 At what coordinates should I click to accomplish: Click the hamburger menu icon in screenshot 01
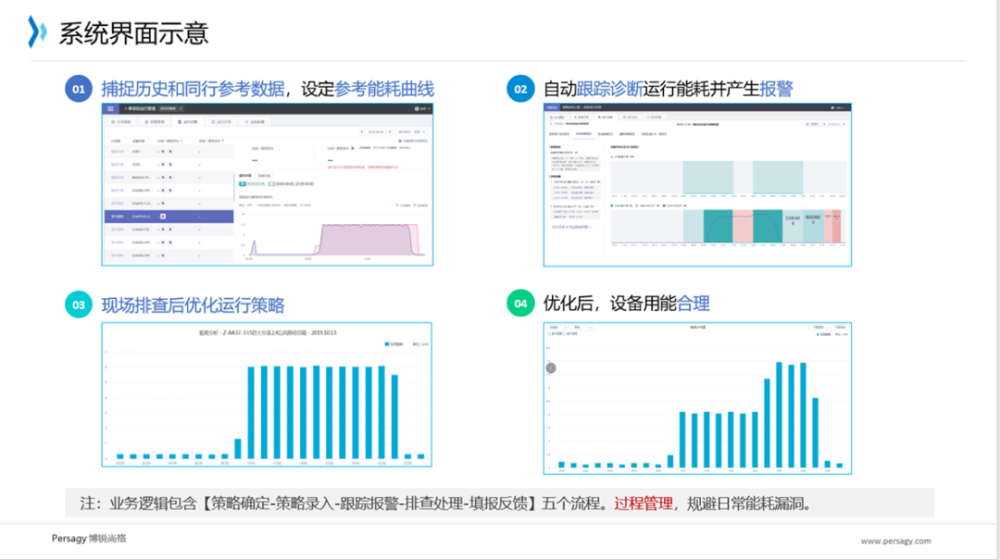point(110,108)
